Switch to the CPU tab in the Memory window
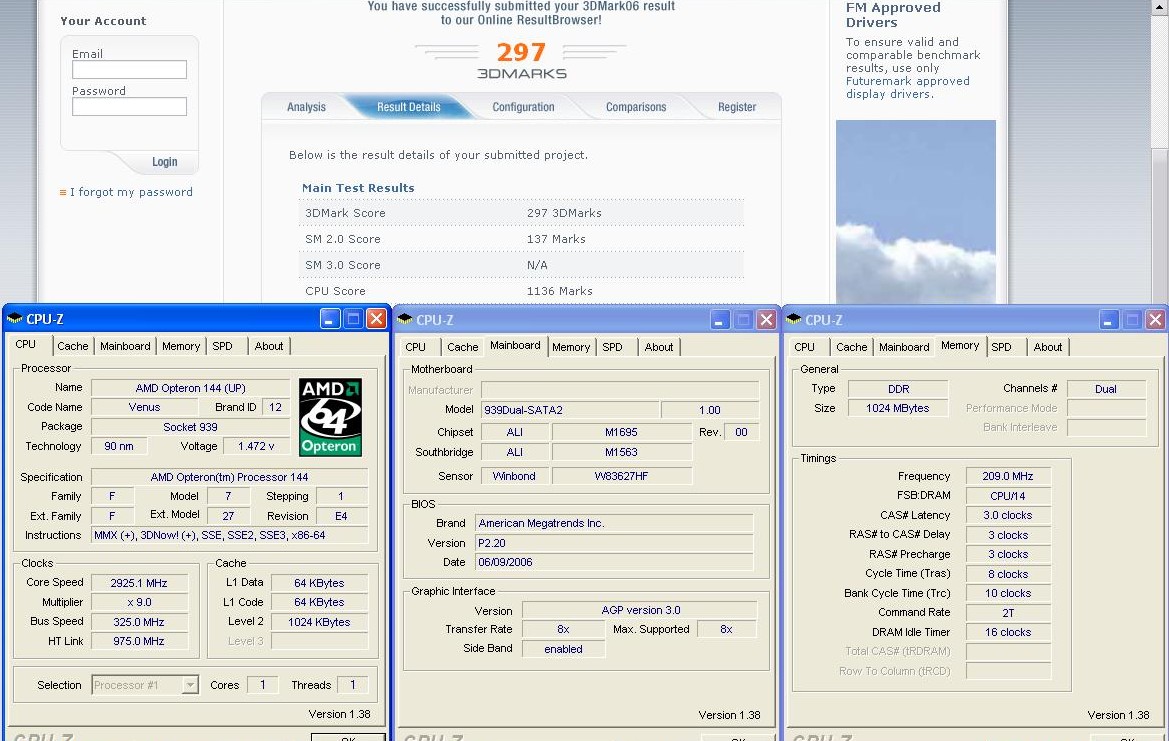Image resolution: width=1169 pixels, height=741 pixels. coord(804,347)
